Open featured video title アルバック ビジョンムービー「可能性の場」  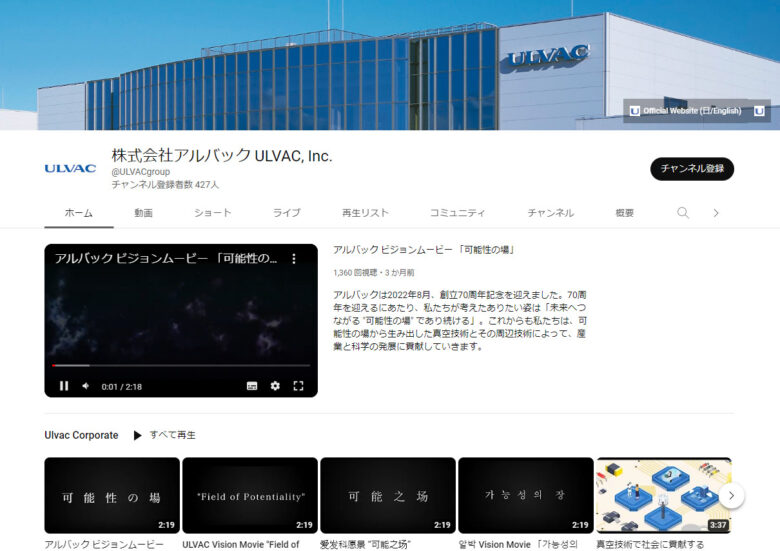pos(423,250)
